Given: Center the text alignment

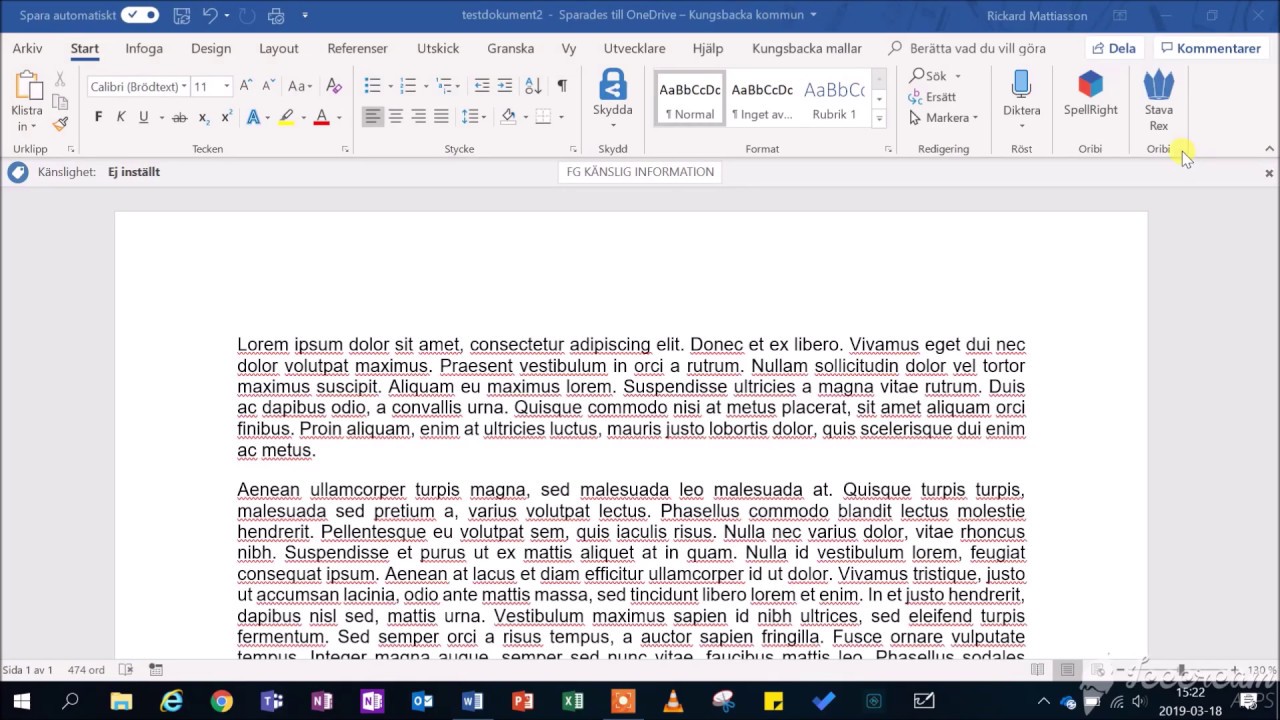Looking at the screenshot, I should (x=395, y=117).
